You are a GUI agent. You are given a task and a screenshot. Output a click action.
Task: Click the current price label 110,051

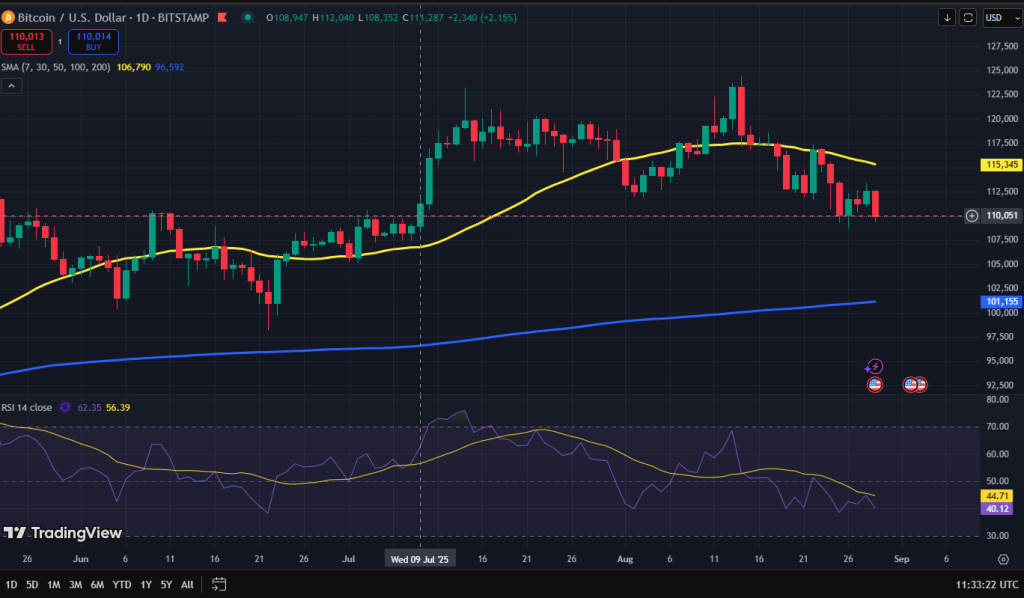[x=1002, y=216]
